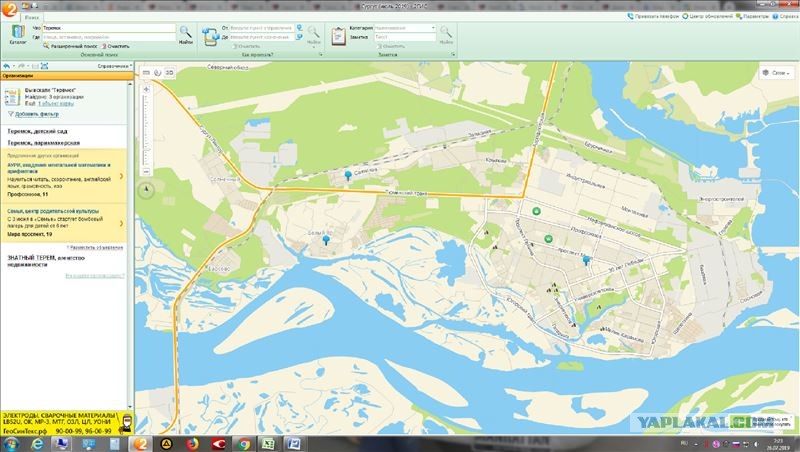800x452 pixels.
Task: Select the map radius measuring tool
Action: click(x=158, y=73)
